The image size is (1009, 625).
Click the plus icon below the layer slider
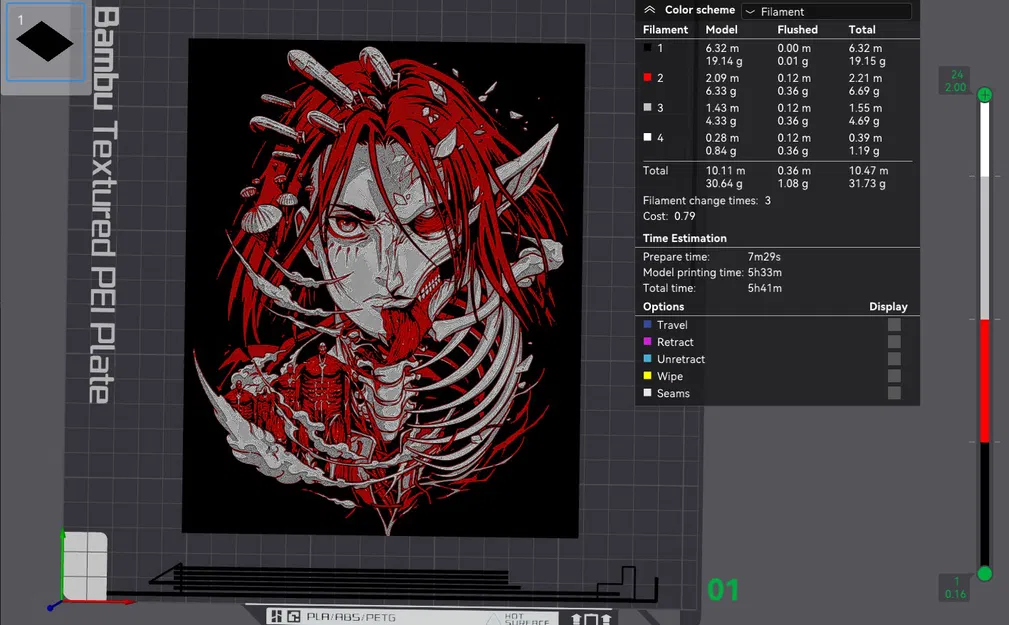click(x=985, y=573)
